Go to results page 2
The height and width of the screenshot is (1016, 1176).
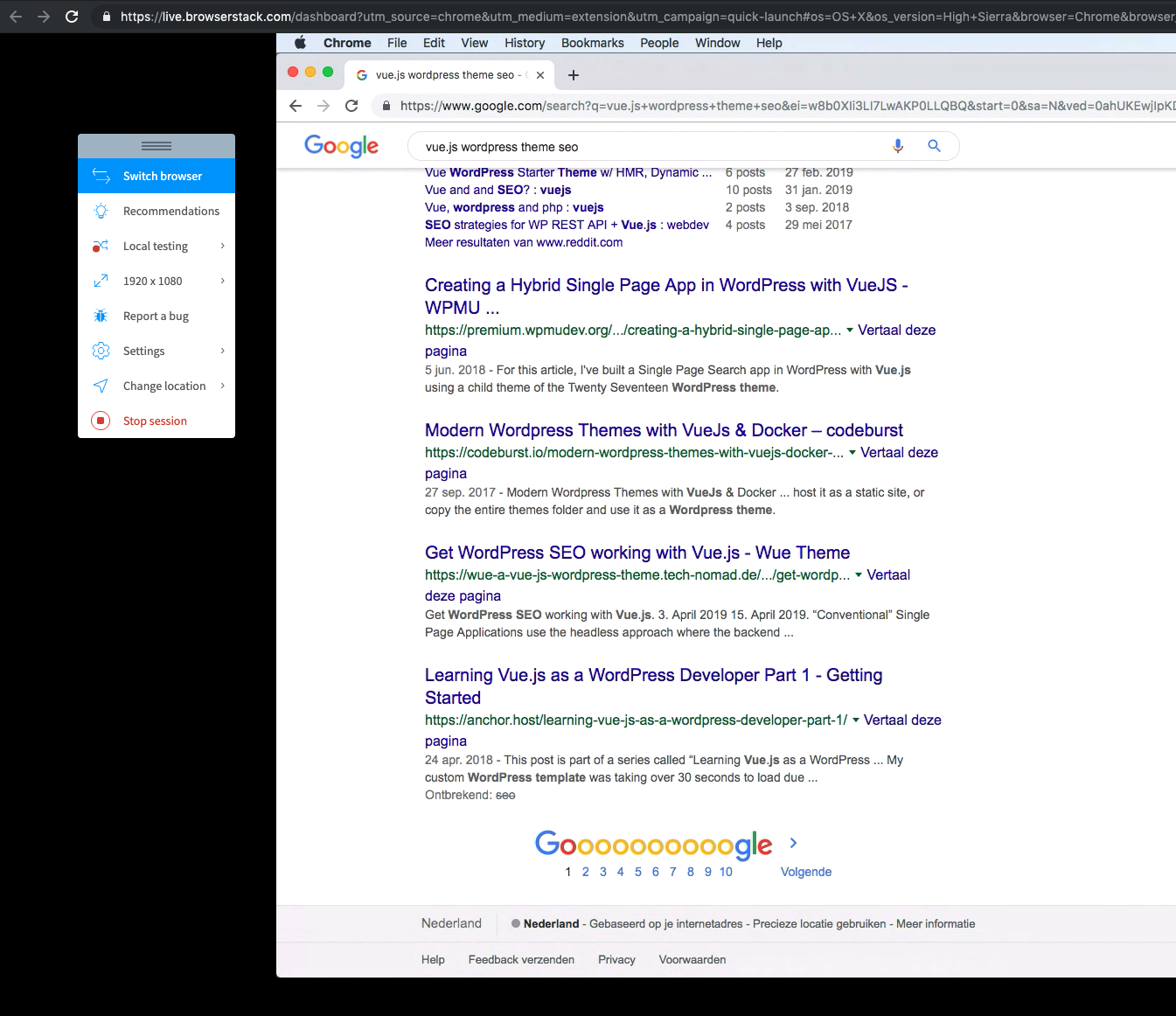point(586,872)
